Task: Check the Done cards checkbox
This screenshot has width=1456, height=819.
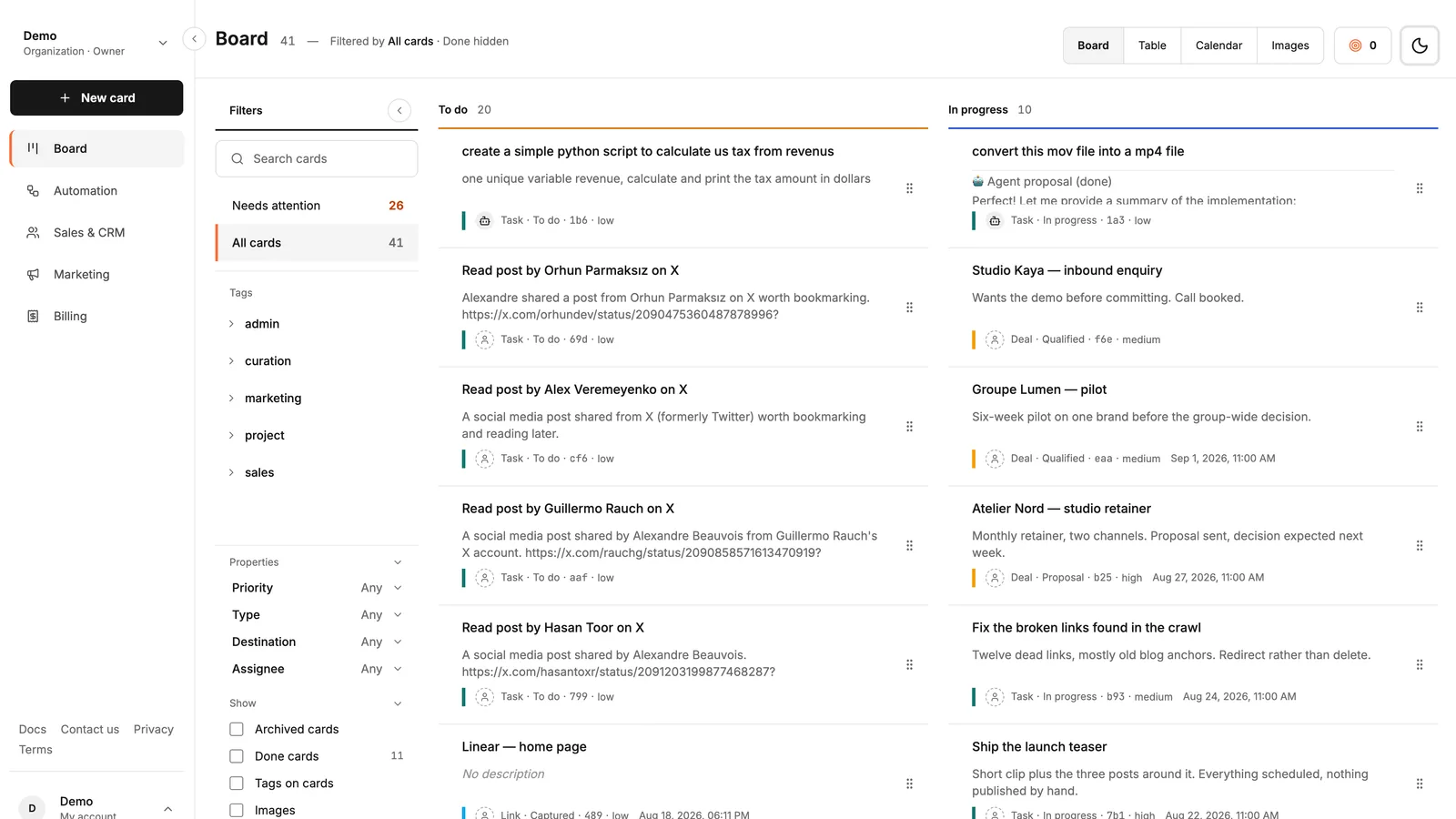Action: click(237, 756)
